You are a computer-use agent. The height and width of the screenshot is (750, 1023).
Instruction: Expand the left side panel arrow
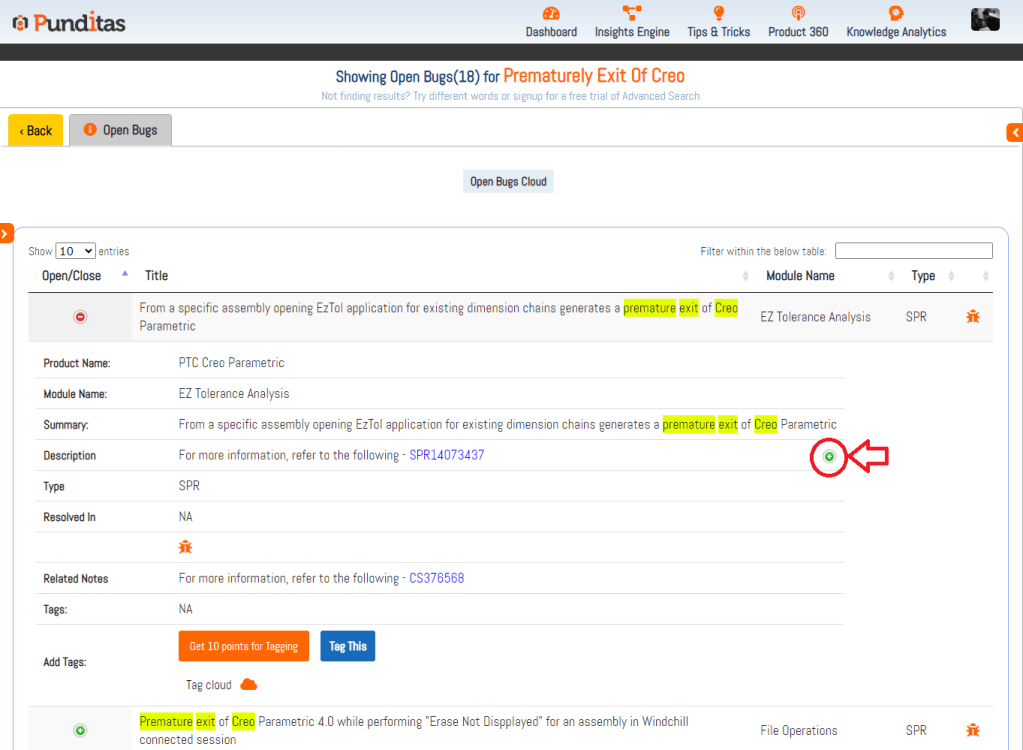(5, 233)
